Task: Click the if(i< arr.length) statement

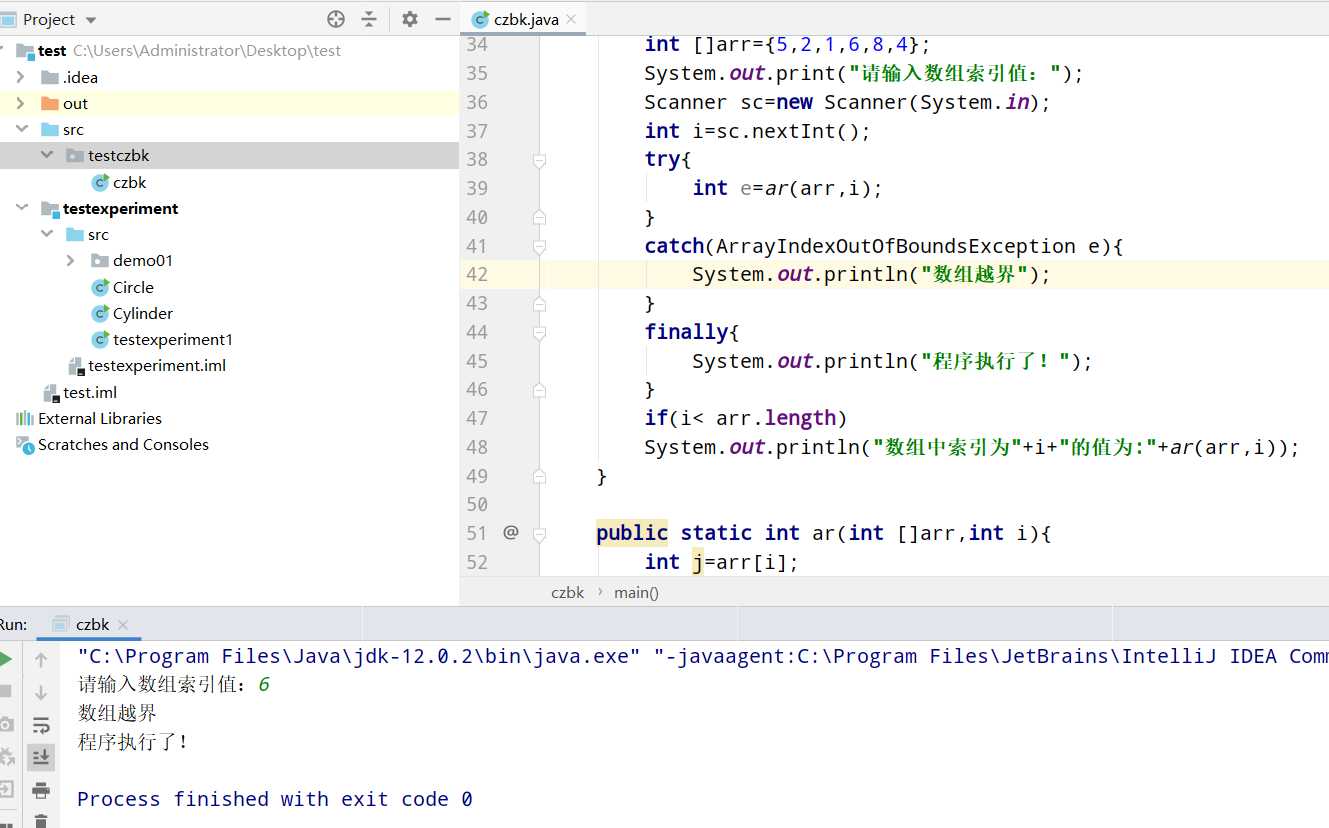Action: (x=746, y=418)
